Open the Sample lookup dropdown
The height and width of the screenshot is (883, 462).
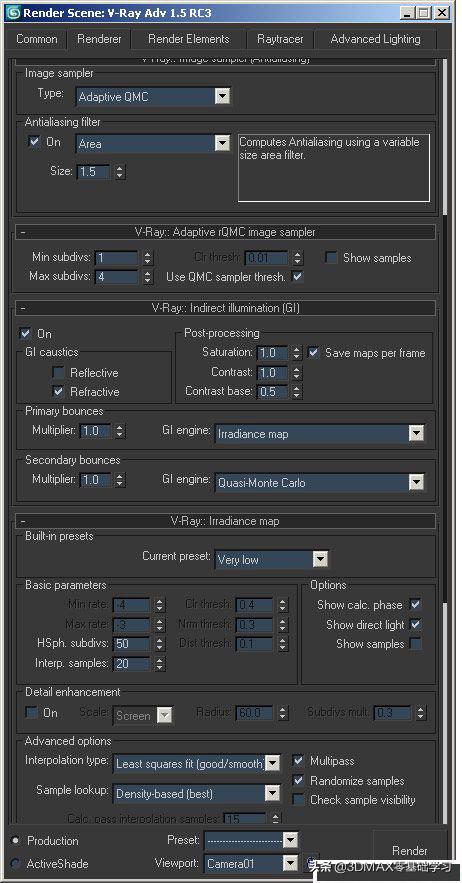pos(197,793)
